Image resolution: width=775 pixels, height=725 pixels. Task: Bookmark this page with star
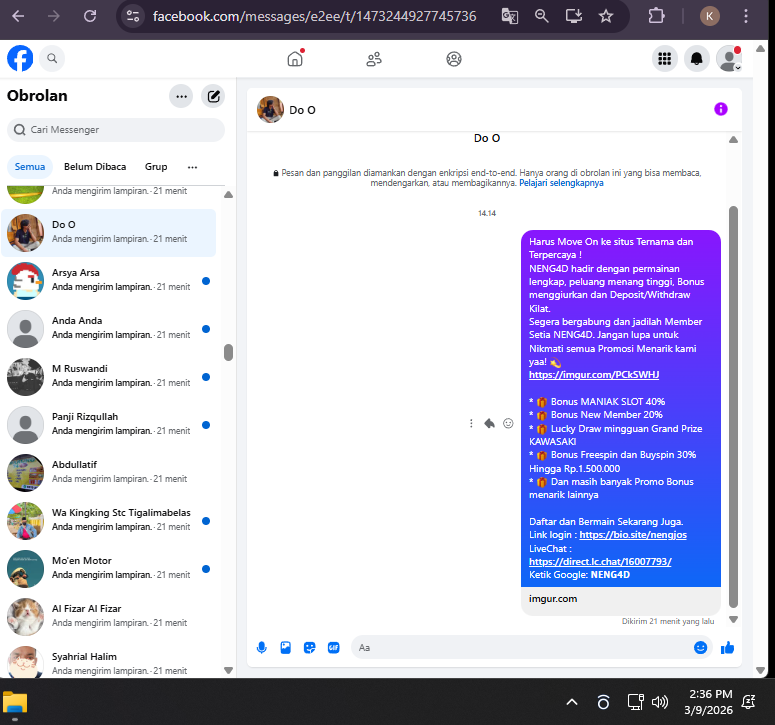pyautogui.click(x=606, y=16)
